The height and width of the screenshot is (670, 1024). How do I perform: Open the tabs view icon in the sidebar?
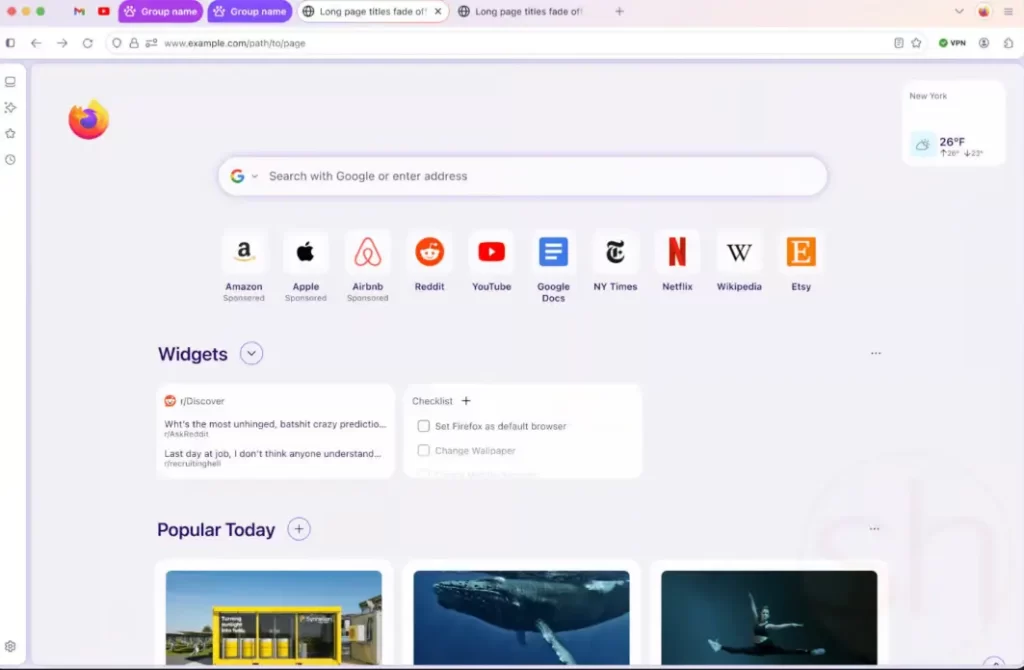(x=11, y=82)
